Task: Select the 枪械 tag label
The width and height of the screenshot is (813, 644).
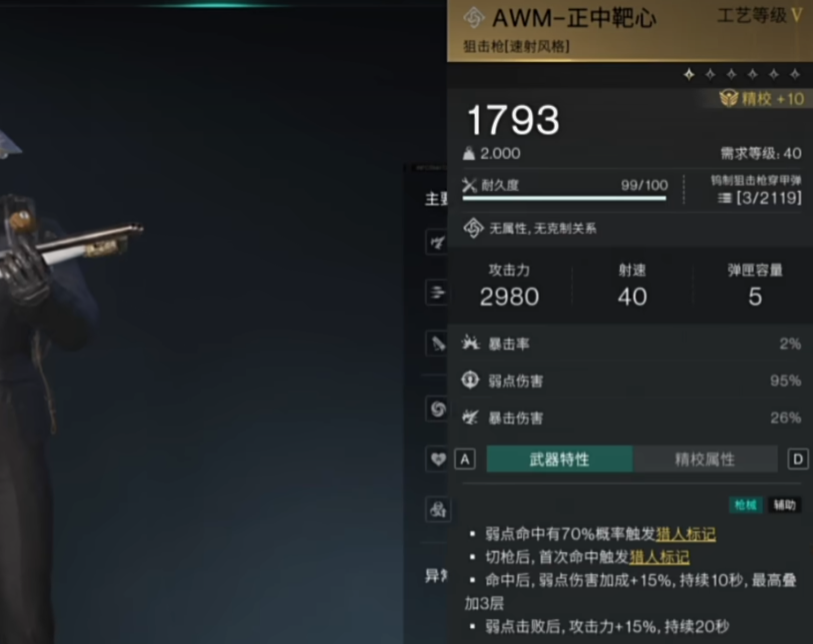Action: [x=745, y=505]
